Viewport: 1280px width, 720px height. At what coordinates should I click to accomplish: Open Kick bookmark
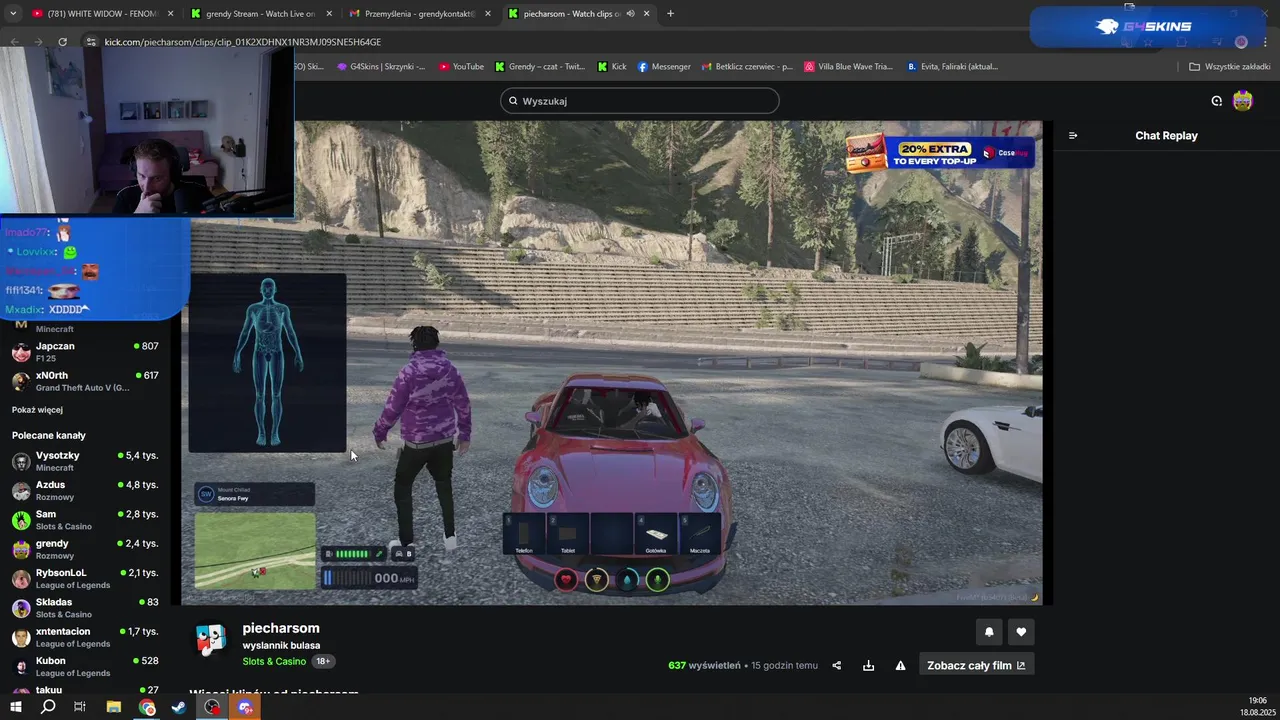coord(612,67)
